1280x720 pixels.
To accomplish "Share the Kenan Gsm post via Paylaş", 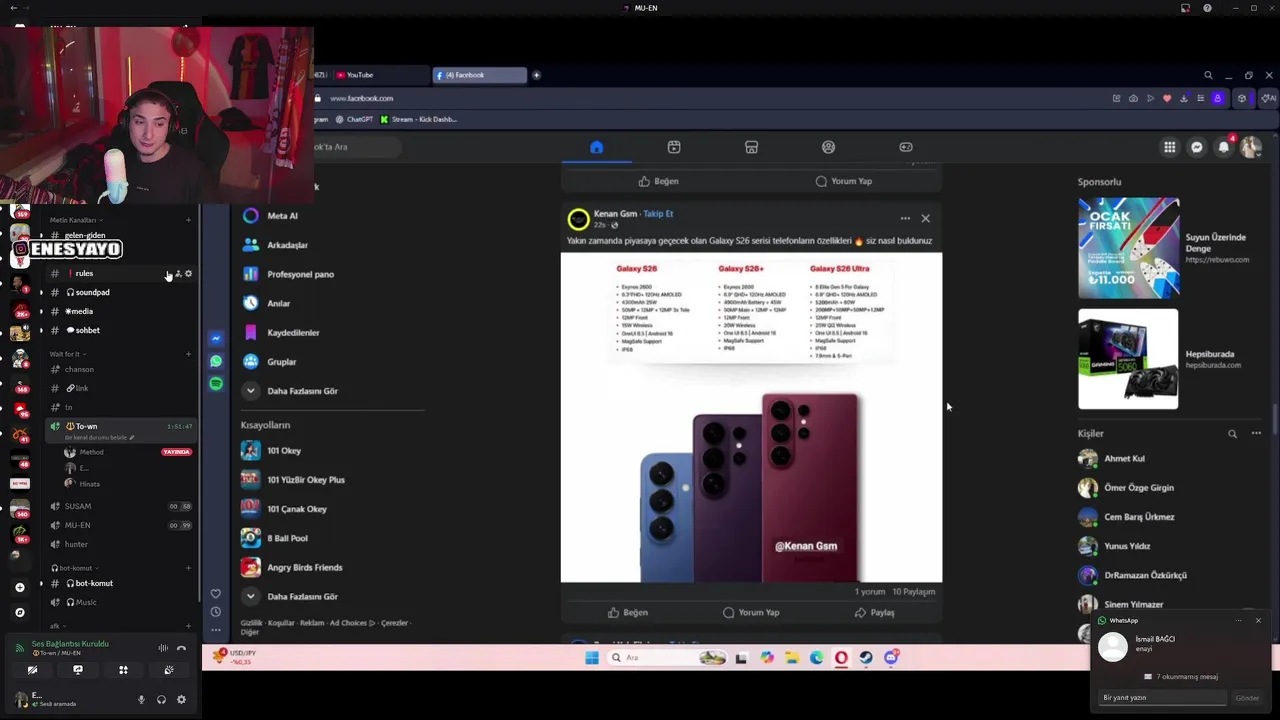I will [x=876, y=612].
